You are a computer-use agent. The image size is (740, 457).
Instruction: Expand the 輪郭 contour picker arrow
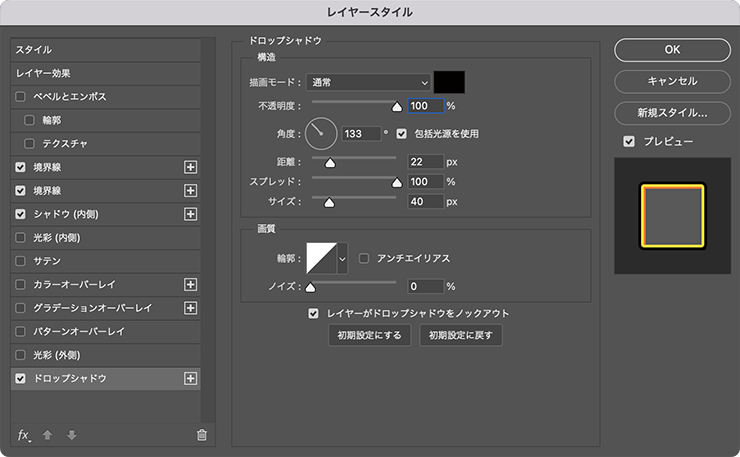click(343, 259)
